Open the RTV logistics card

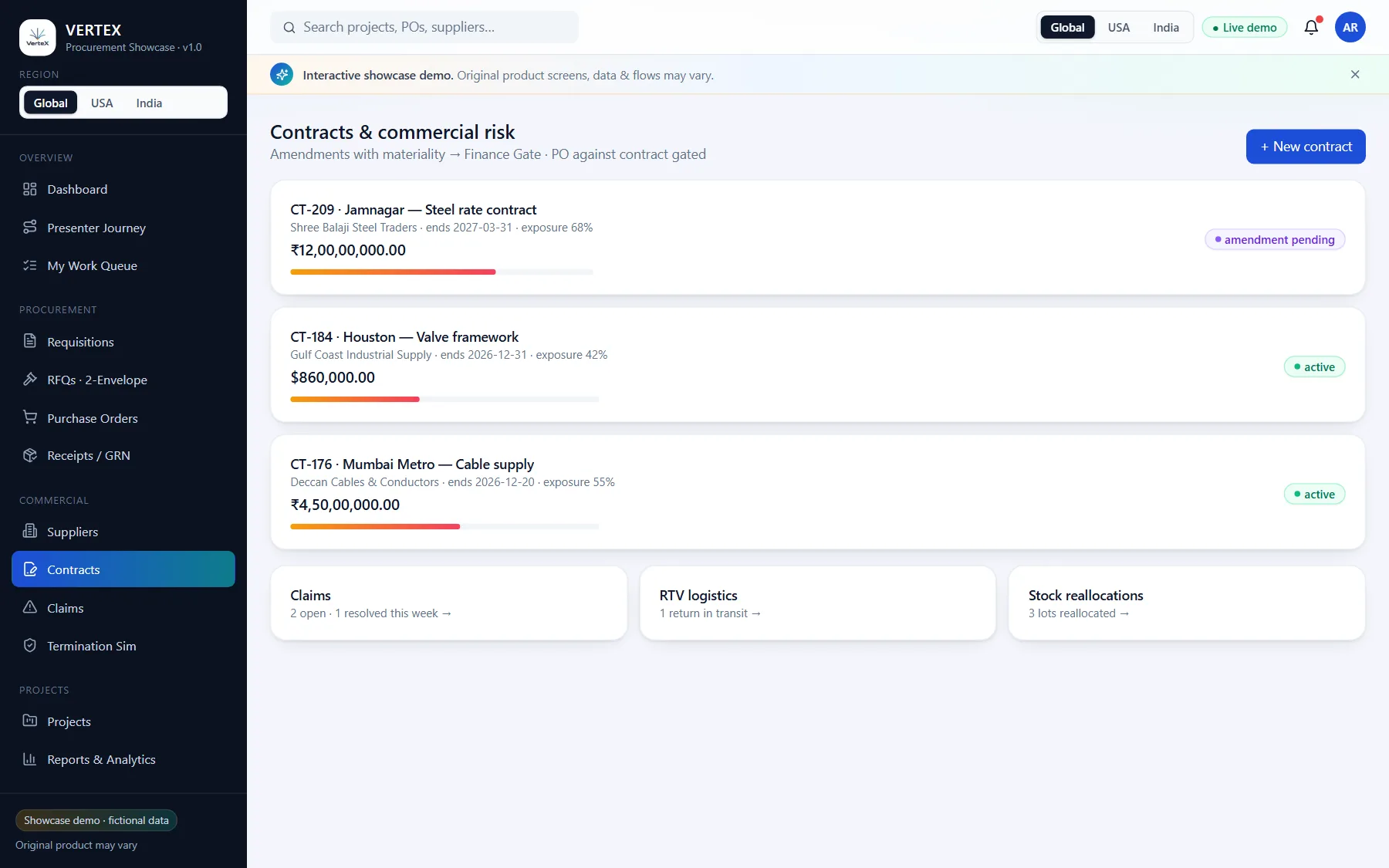click(x=817, y=603)
